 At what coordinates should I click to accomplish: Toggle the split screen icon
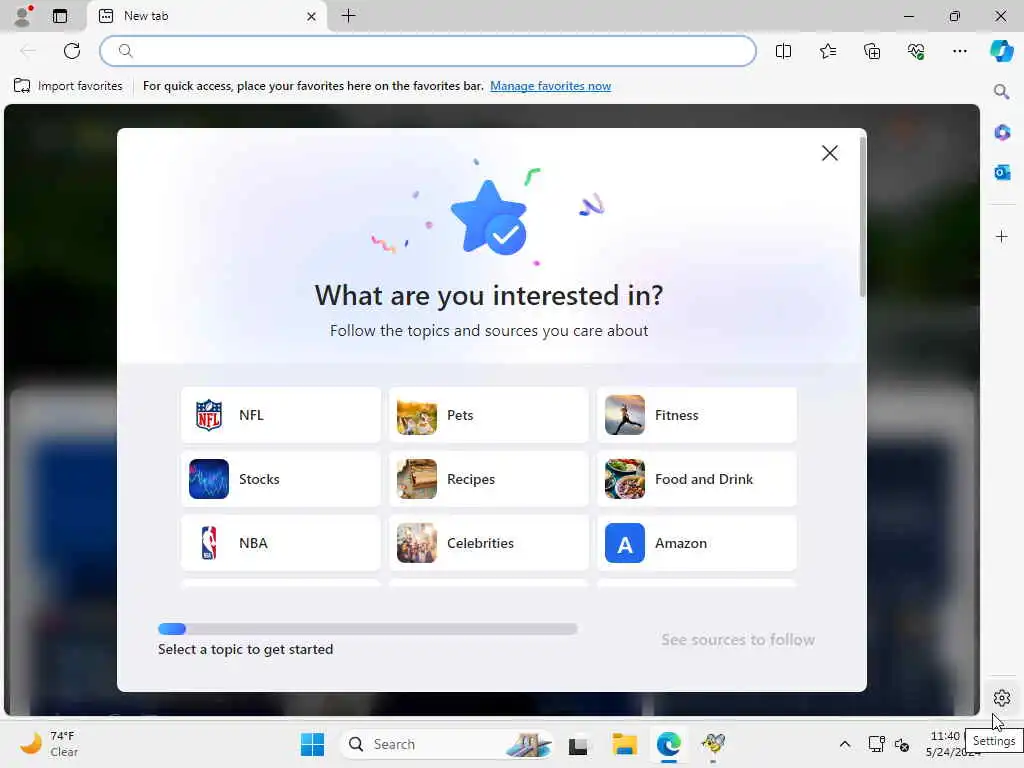(783, 51)
